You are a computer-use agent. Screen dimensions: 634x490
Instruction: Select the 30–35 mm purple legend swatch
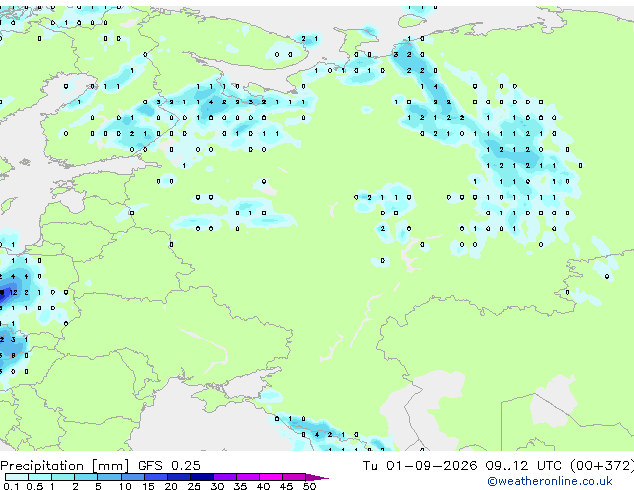pyautogui.click(x=224, y=477)
